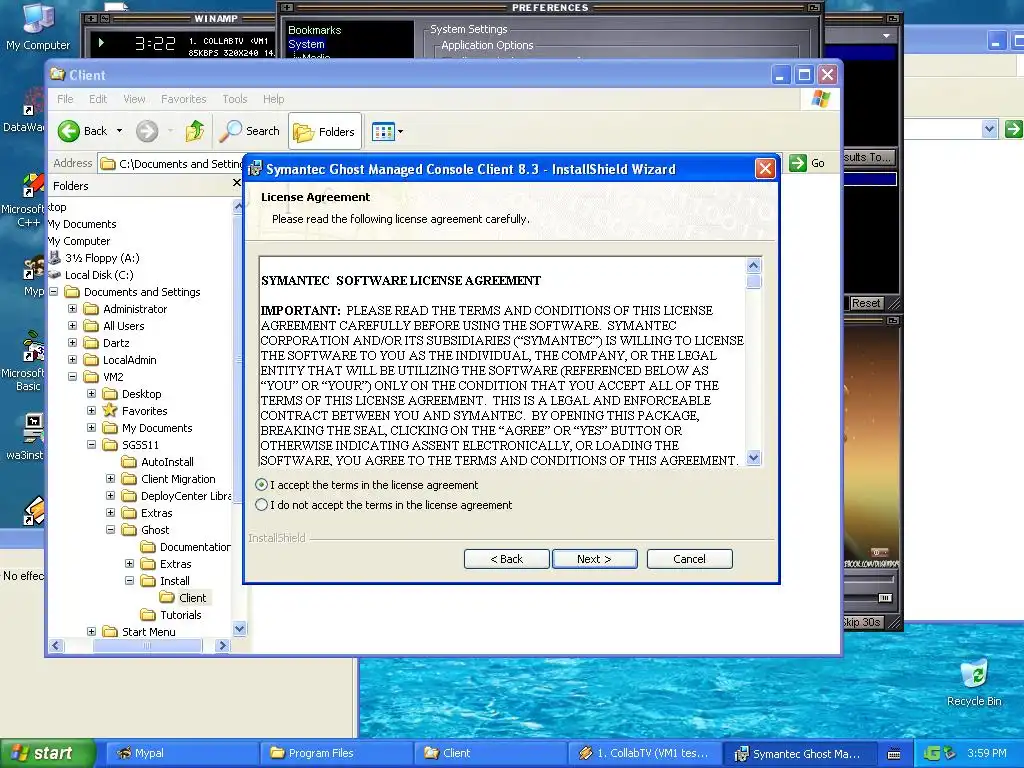Open Back history dropdown arrow
The height and width of the screenshot is (768, 1024).
click(x=120, y=131)
